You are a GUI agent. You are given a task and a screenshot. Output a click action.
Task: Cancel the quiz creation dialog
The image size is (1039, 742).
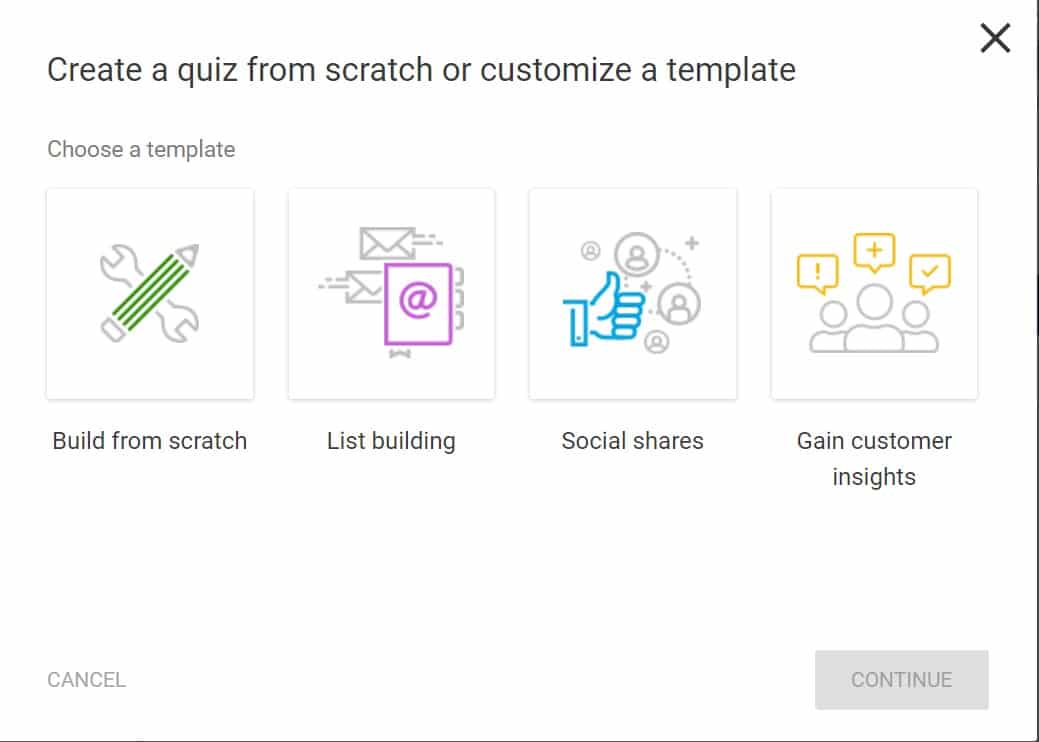pos(86,680)
